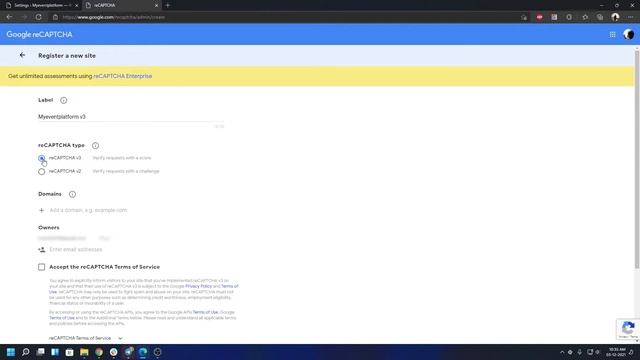The image size is (640, 360).
Task: Open Windows taskbar search
Action: pyautogui.click(x=26, y=352)
